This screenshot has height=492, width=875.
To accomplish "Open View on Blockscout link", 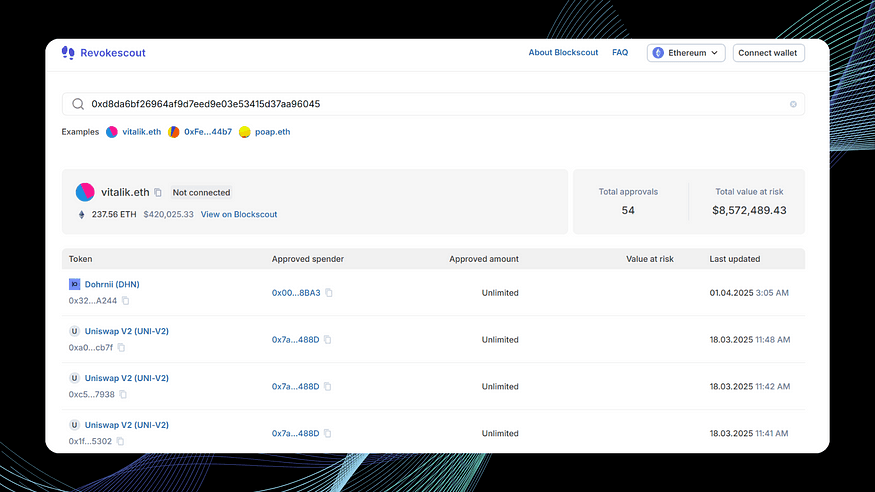I will coord(239,214).
